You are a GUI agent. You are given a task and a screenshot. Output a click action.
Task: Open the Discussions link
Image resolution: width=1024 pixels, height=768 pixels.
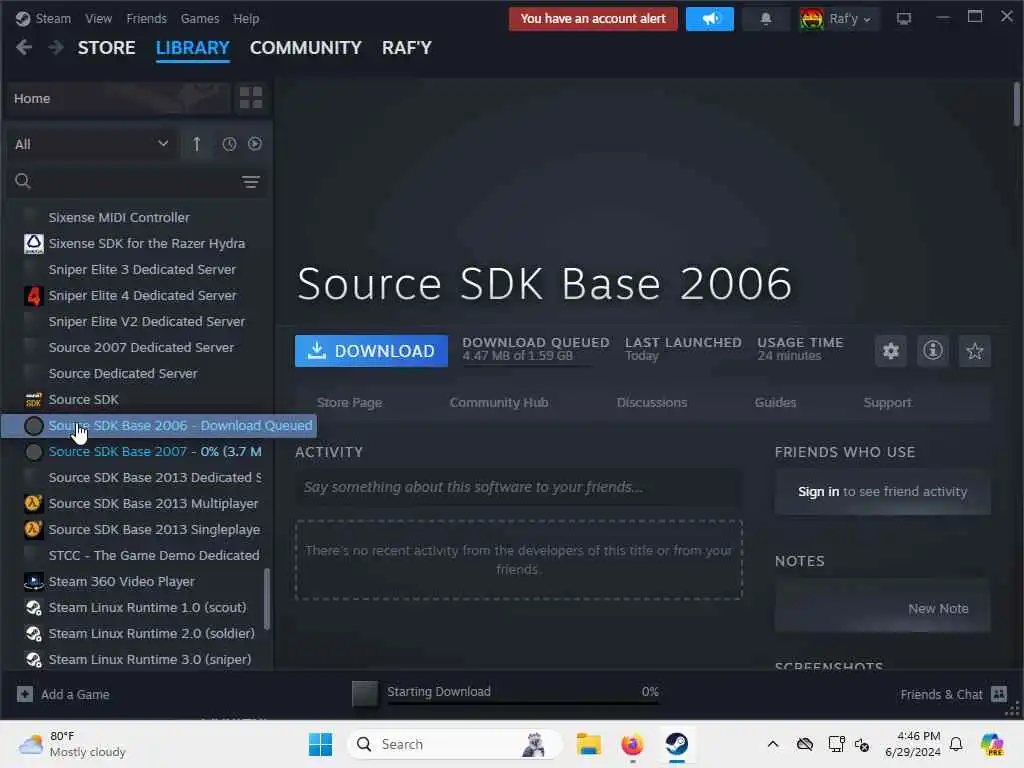click(x=652, y=403)
